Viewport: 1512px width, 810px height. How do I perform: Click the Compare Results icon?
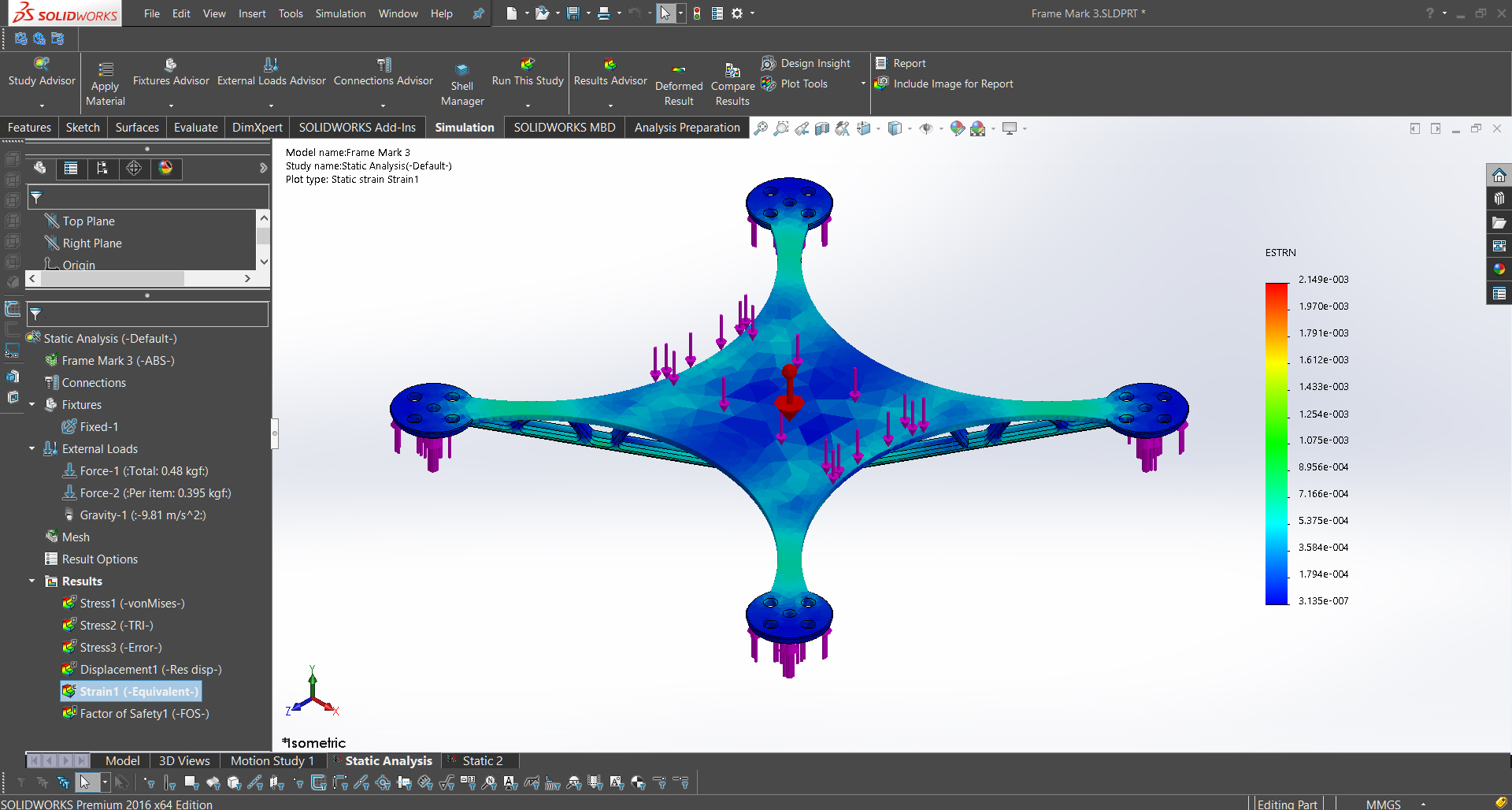coord(732,70)
